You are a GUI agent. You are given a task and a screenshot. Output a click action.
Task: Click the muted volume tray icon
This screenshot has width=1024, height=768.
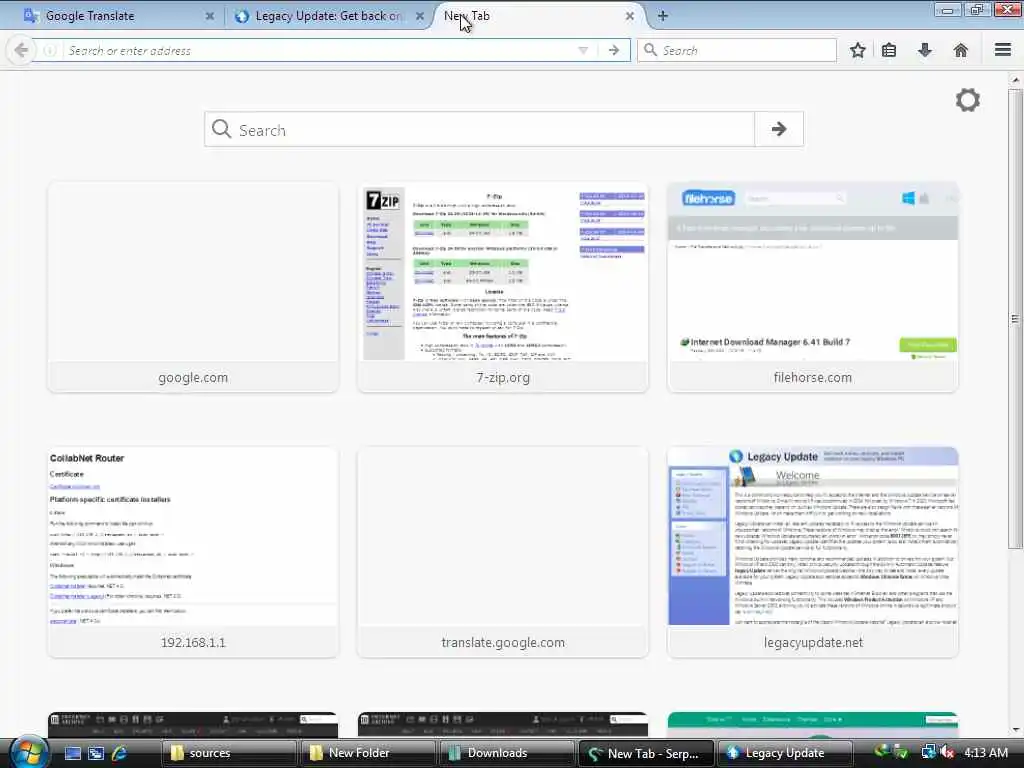coord(947,753)
